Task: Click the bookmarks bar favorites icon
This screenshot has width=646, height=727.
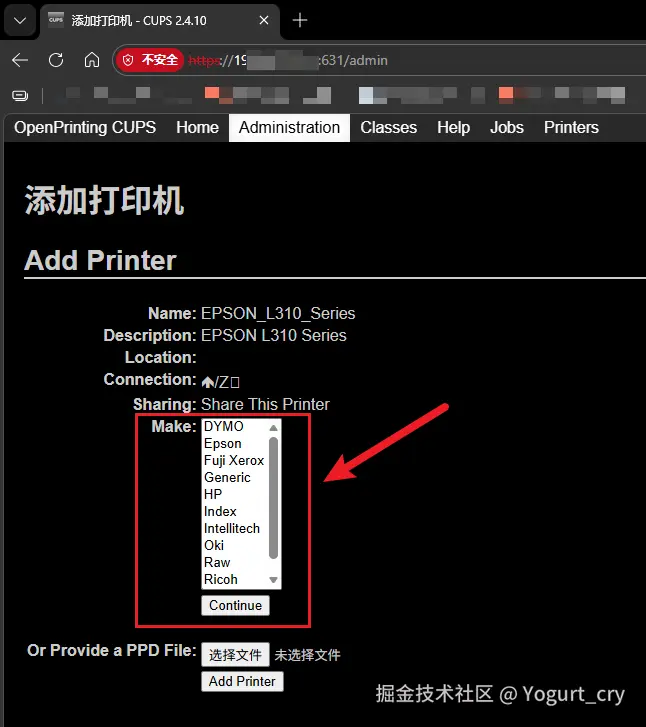Action: coord(19,96)
